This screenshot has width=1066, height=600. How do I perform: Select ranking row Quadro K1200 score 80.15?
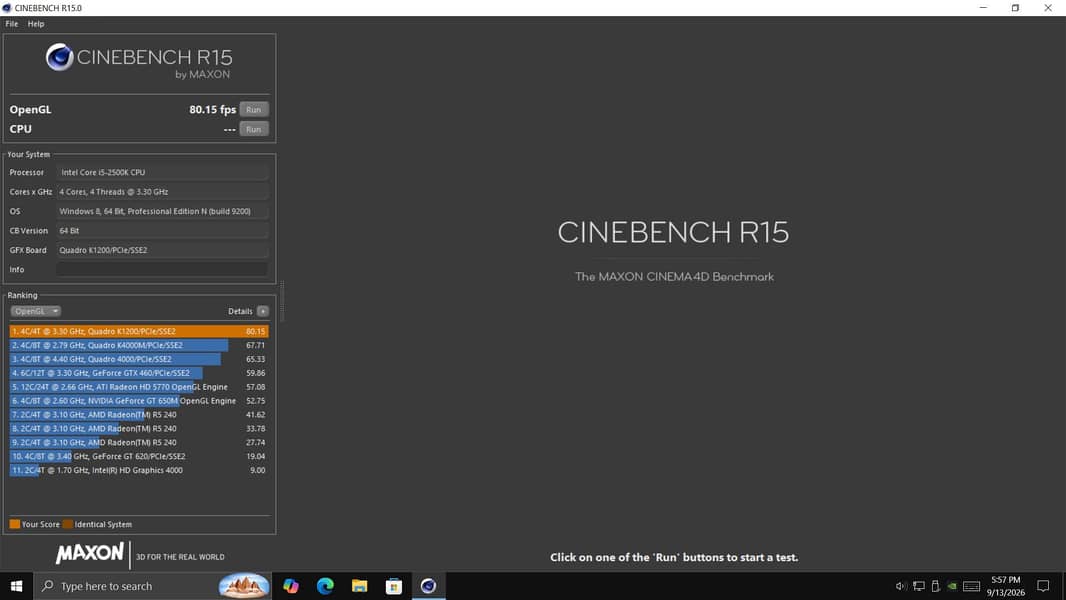point(139,332)
